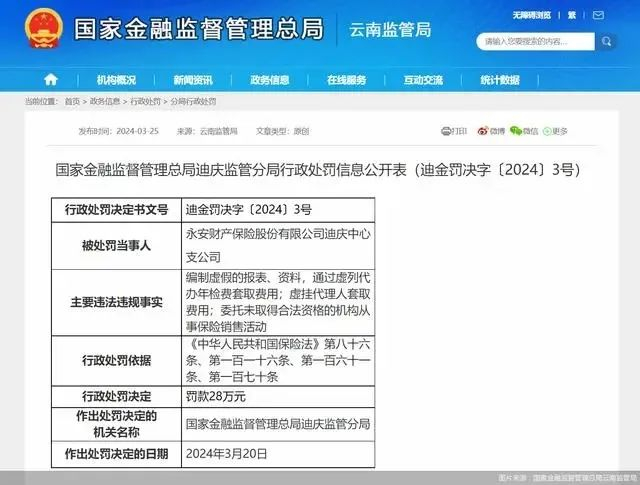Click row label 作出处罚决定的日期
This screenshot has height=485, width=640.
pos(116,454)
